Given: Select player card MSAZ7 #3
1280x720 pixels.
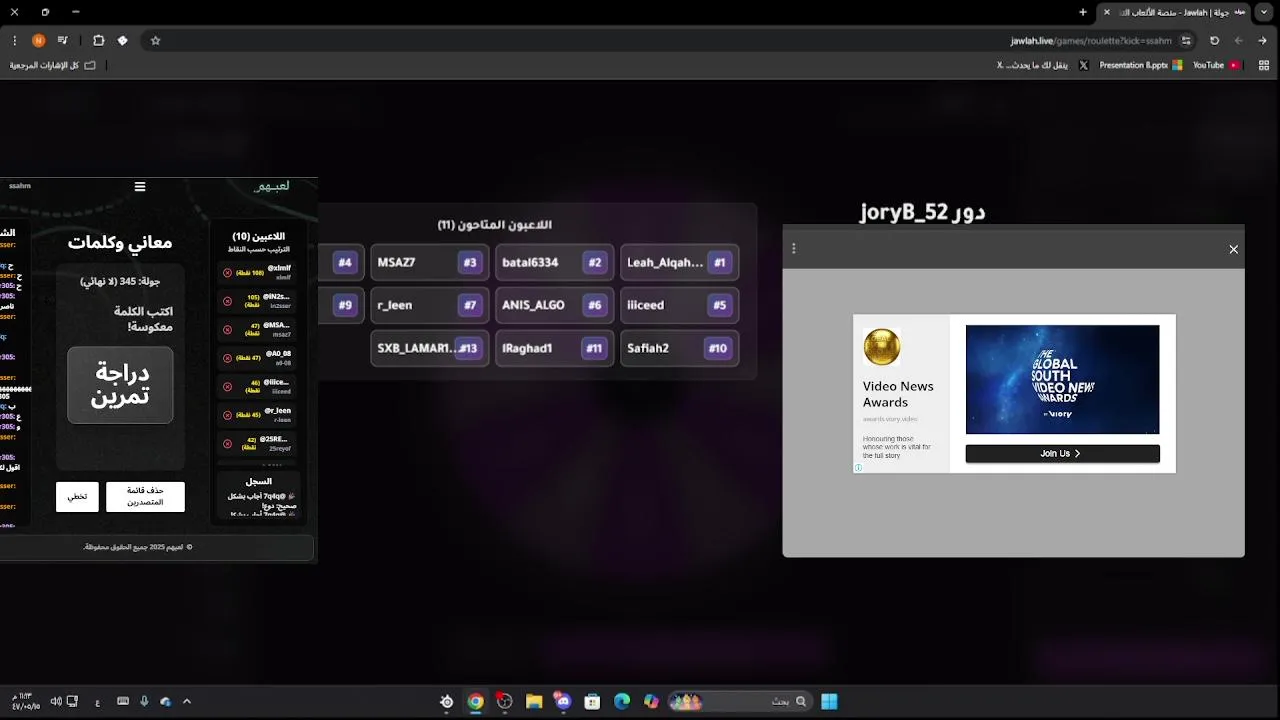Looking at the screenshot, I should 429,262.
